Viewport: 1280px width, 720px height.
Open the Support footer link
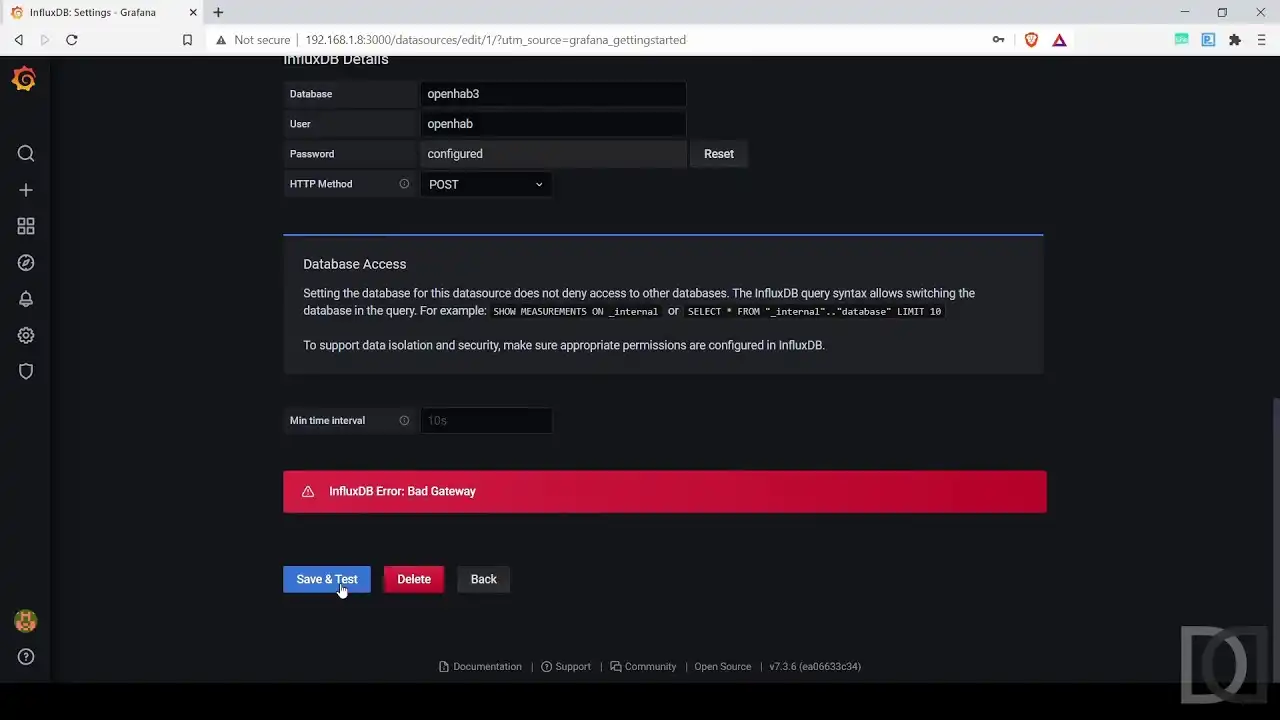pos(566,667)
